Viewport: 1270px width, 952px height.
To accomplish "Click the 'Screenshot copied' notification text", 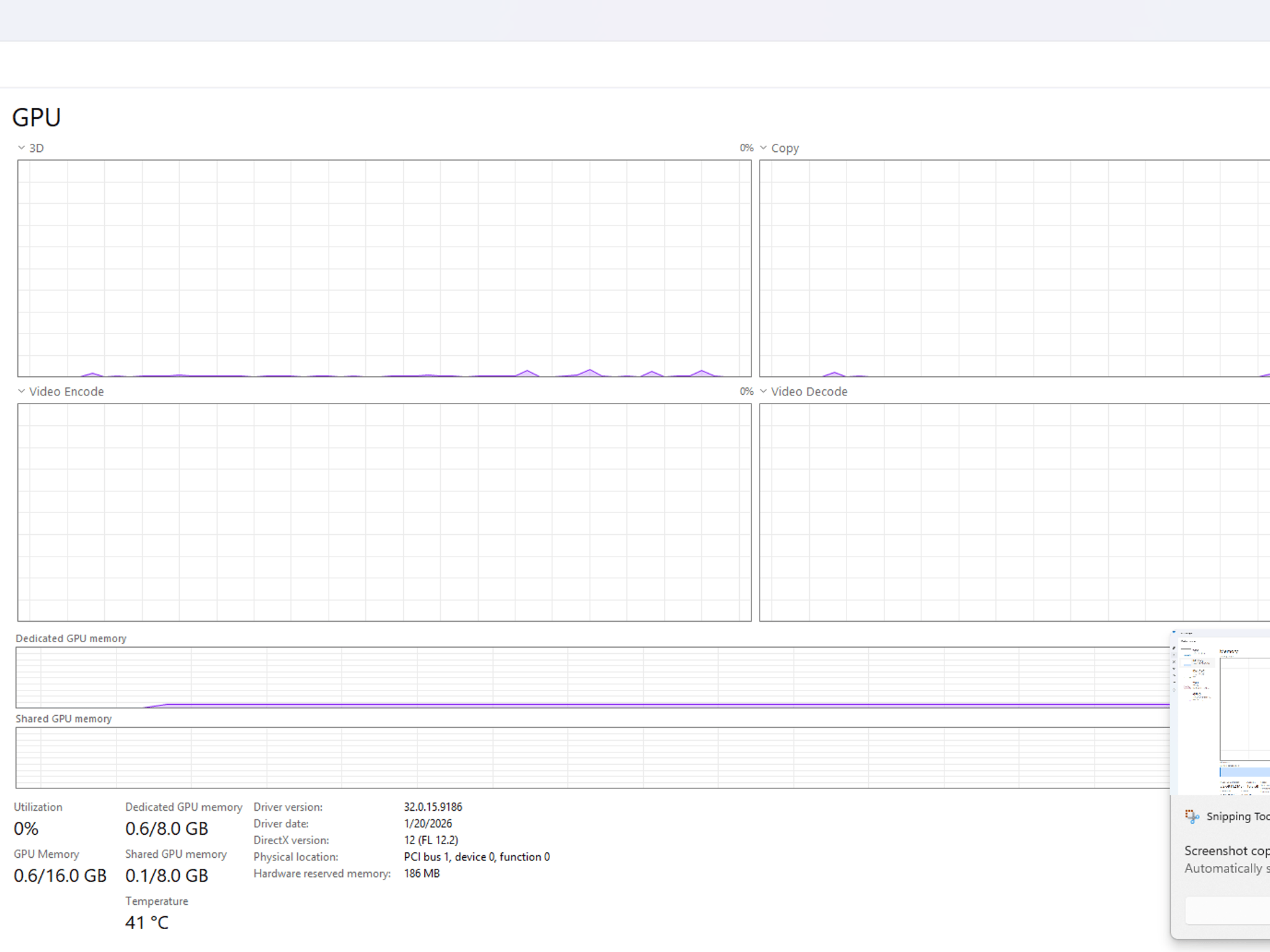I will pos(1227,851).
